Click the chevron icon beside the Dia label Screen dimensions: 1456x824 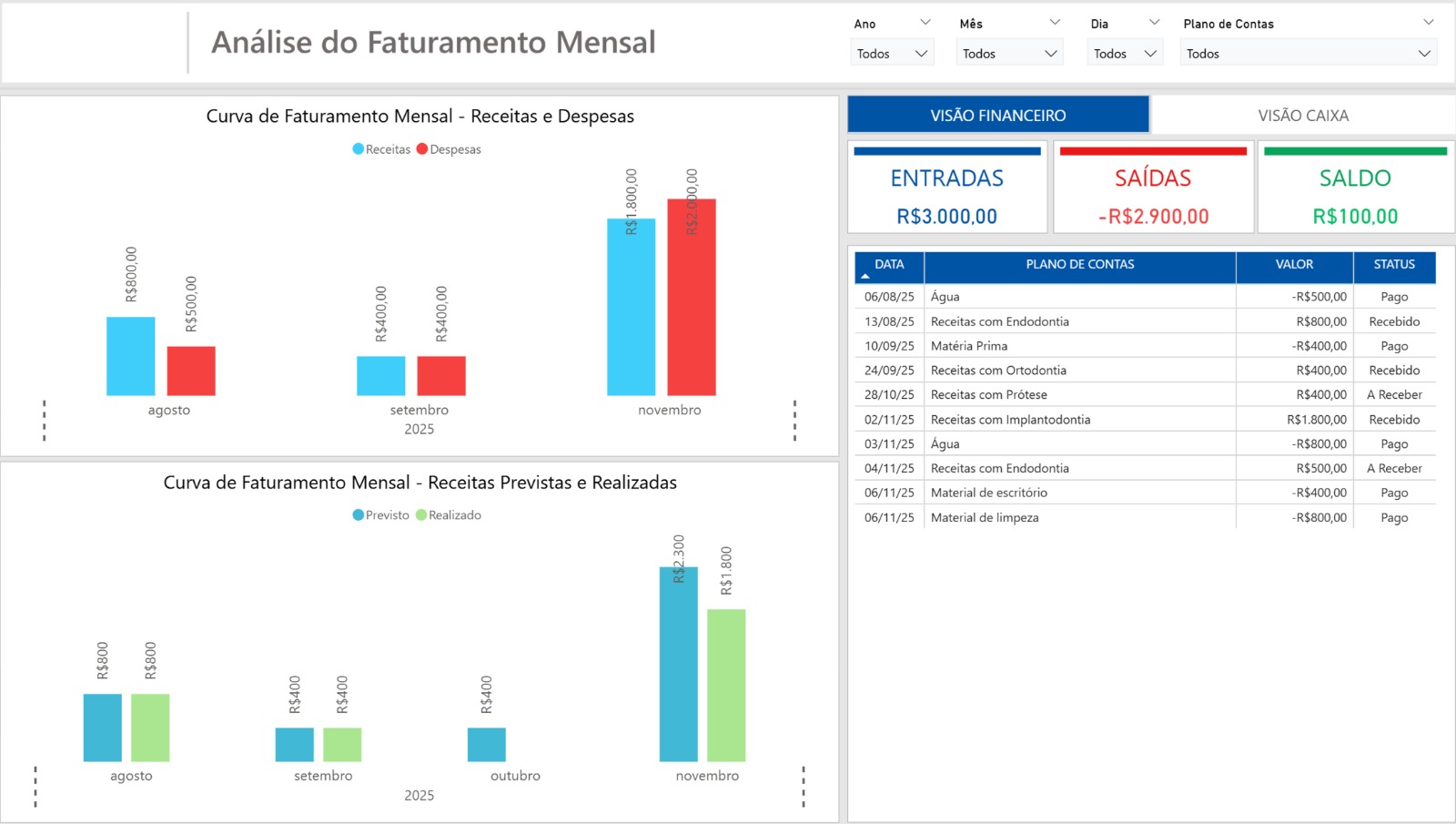(x=1154, y=23)
